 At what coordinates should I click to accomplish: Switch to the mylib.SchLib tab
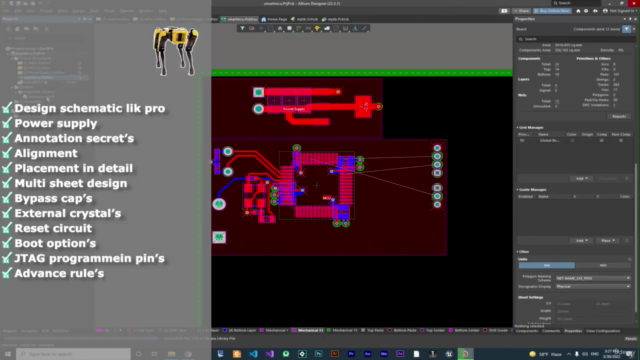(x=304, y=19)
